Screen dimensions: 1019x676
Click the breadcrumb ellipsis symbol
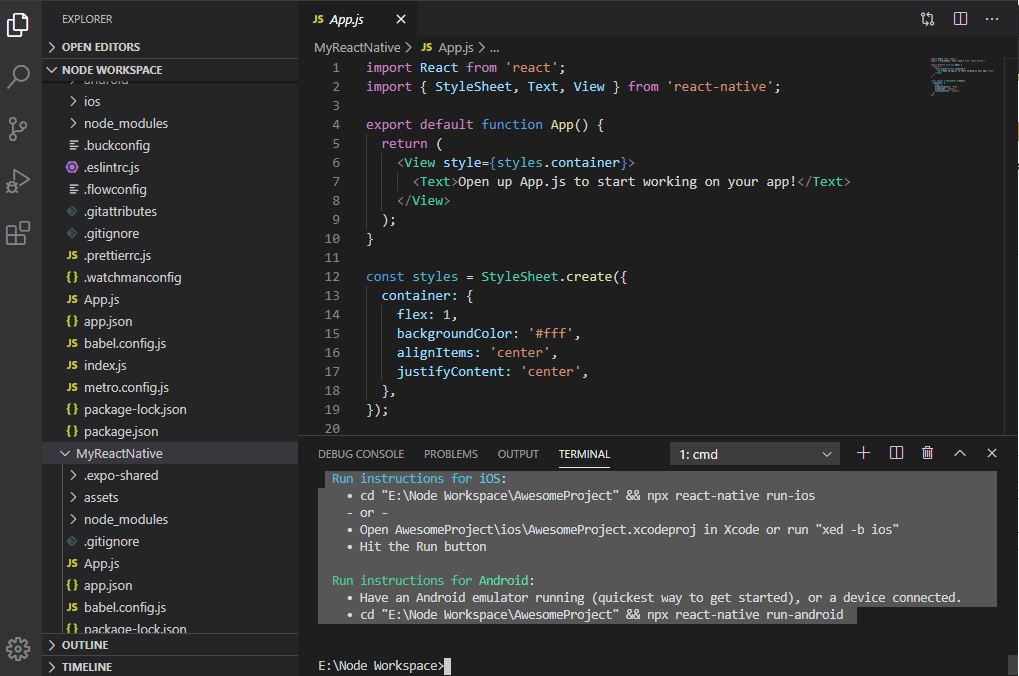[x=495, y=48]
